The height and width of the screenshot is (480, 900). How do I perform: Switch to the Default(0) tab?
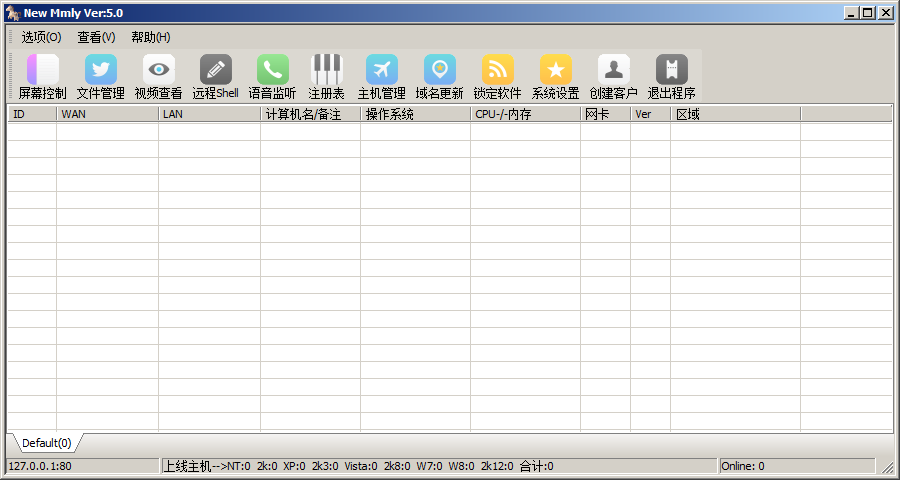(x=46, y=443)
